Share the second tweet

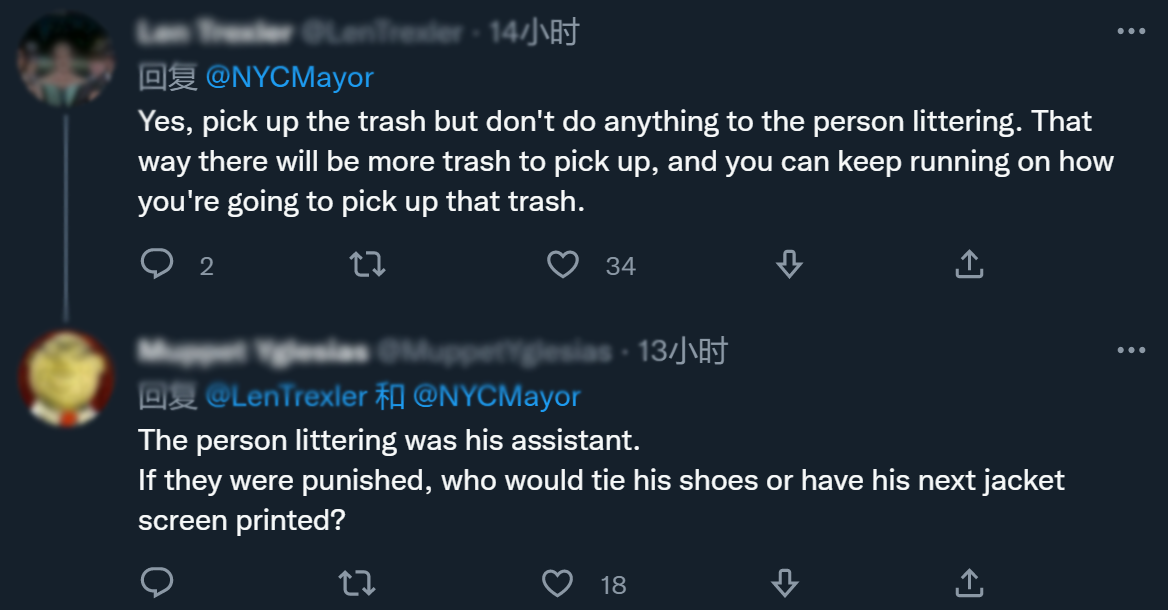(x=967, y=582)
